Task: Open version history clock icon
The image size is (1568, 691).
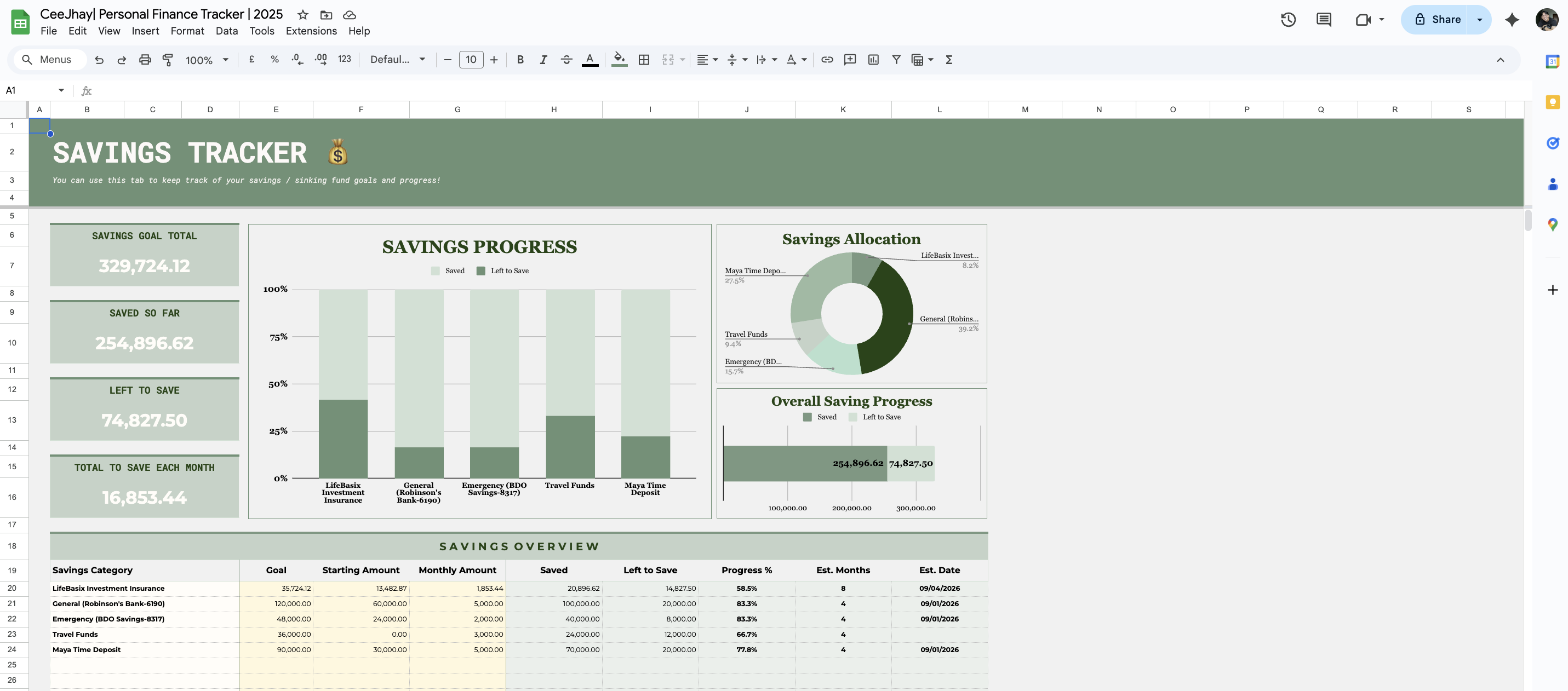Action: 1288,20
